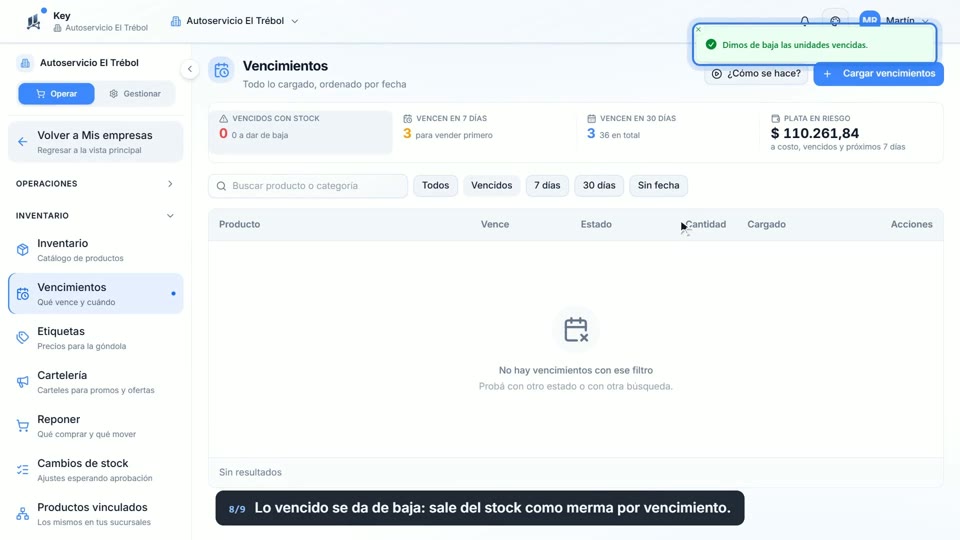This screenshot has height=540, width=960.
Task: Apply the Vencidos filter
Action: (x=492, y=186)
